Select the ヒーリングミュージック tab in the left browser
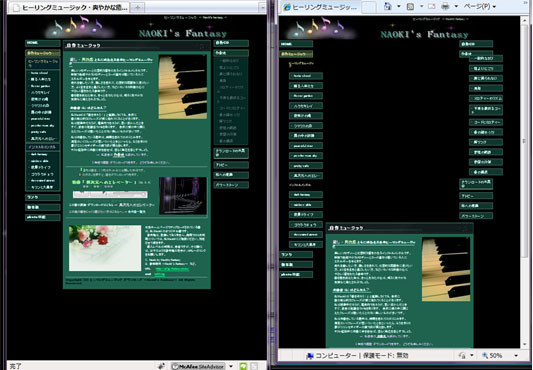 click(x=70, y=7)
